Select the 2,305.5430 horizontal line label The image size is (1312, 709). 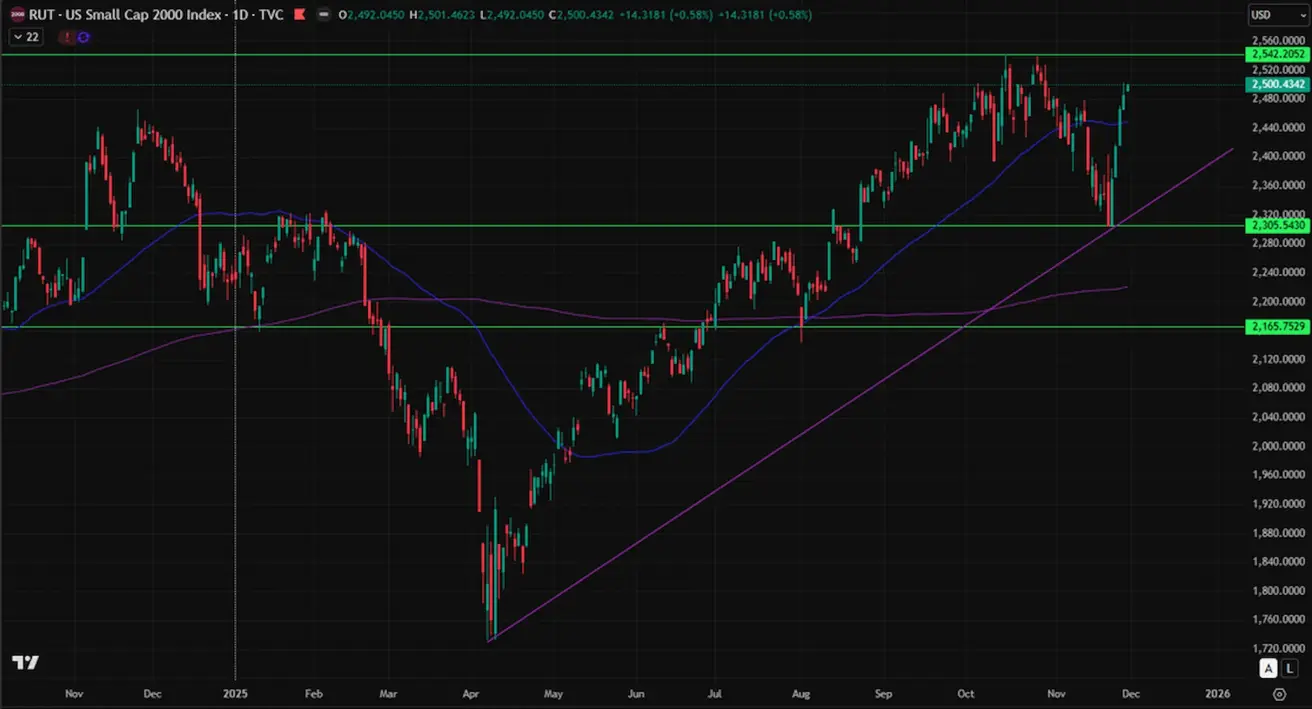coord(1277,226)
